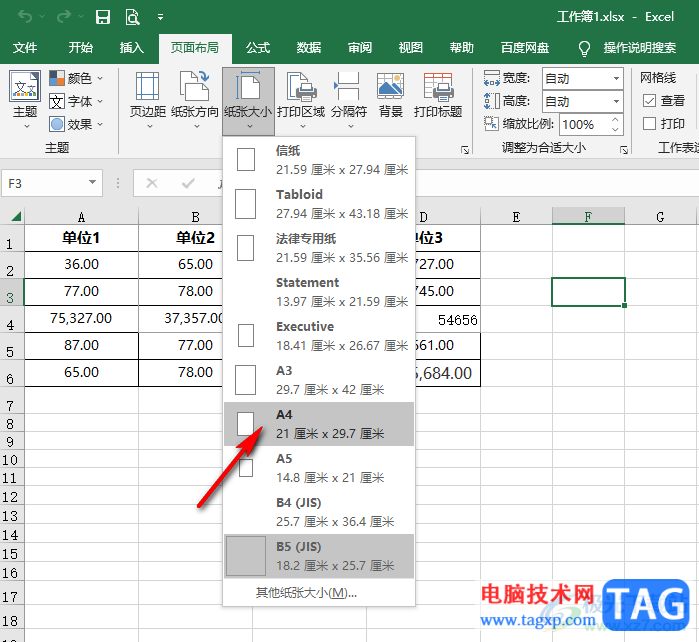Screen dimensions: 699x642
Task: Click the selected cell F3
Action: 588,292
